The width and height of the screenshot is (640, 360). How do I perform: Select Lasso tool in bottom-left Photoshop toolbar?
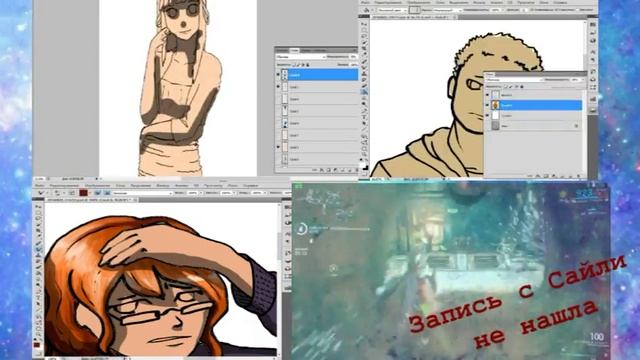tap(39, 219)
